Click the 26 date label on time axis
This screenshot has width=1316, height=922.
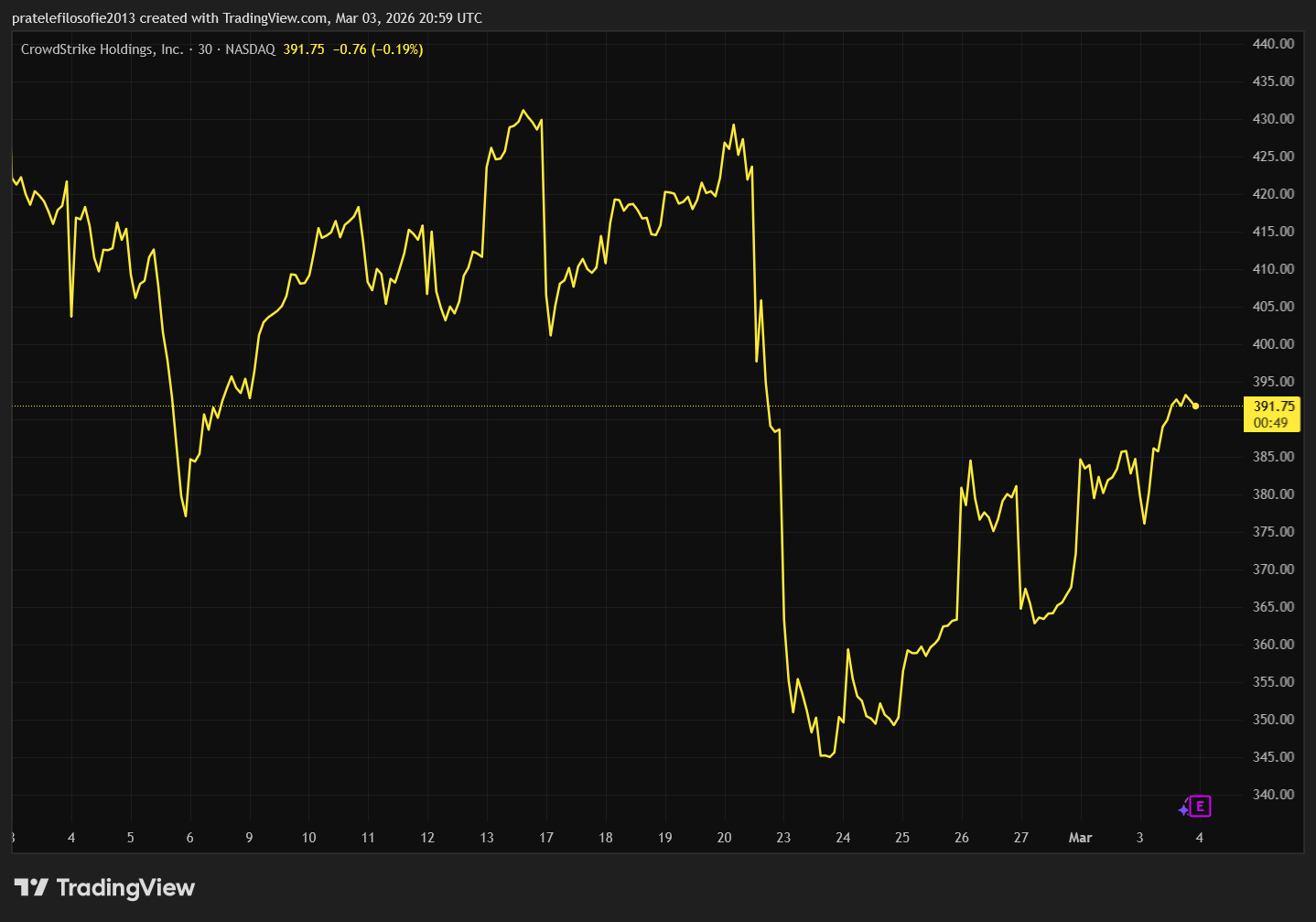point(961,838)
